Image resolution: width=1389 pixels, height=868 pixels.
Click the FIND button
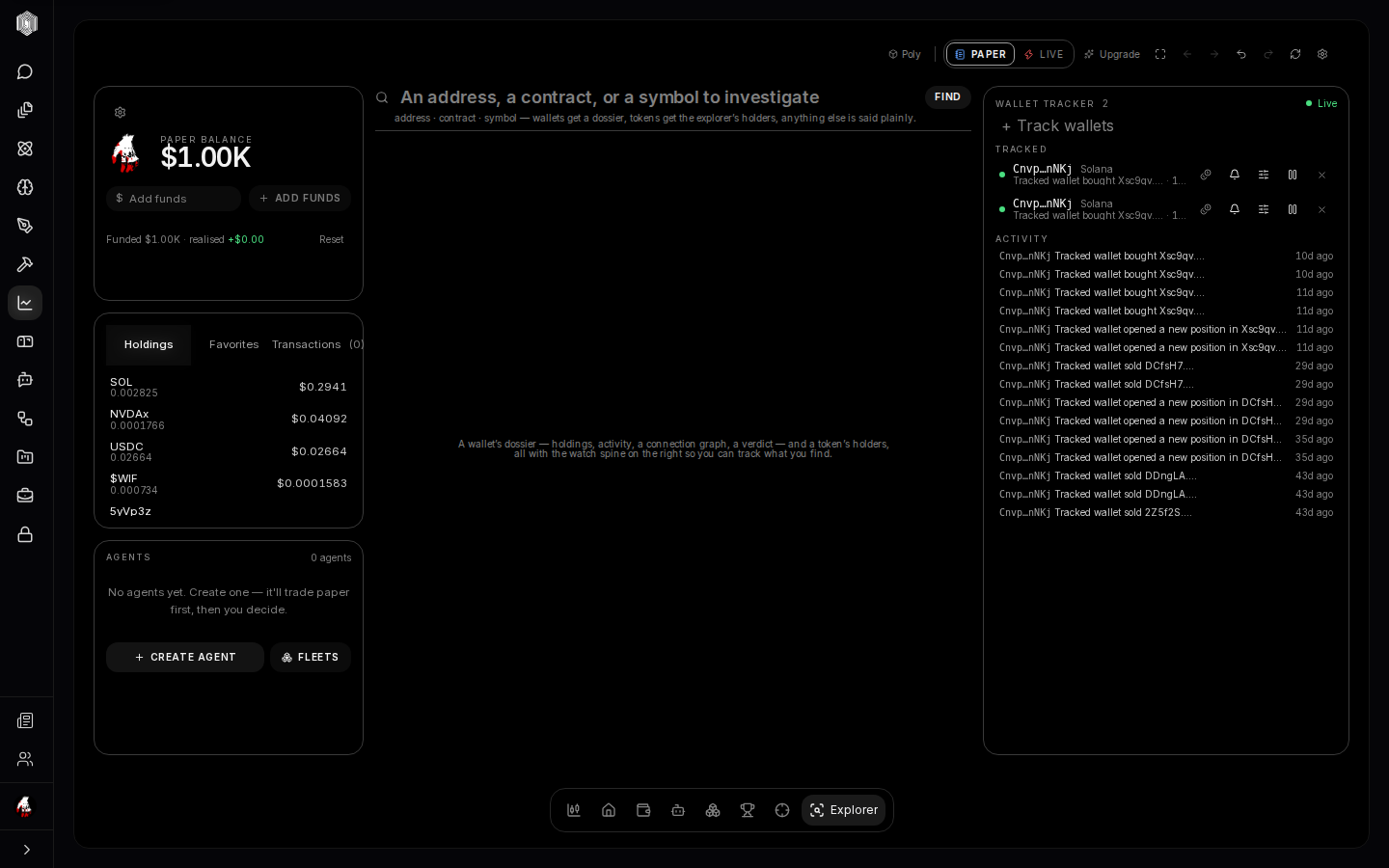coord(947,97)
